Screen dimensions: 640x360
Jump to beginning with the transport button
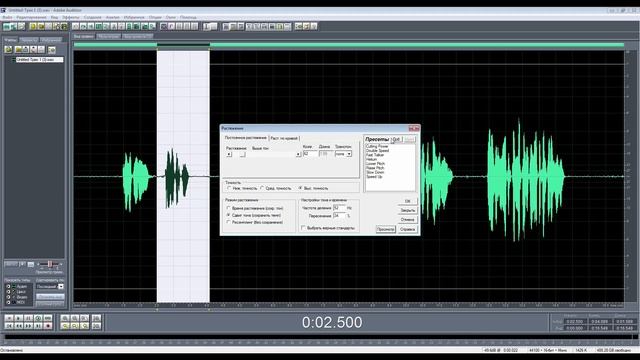[x=9, y=326]
